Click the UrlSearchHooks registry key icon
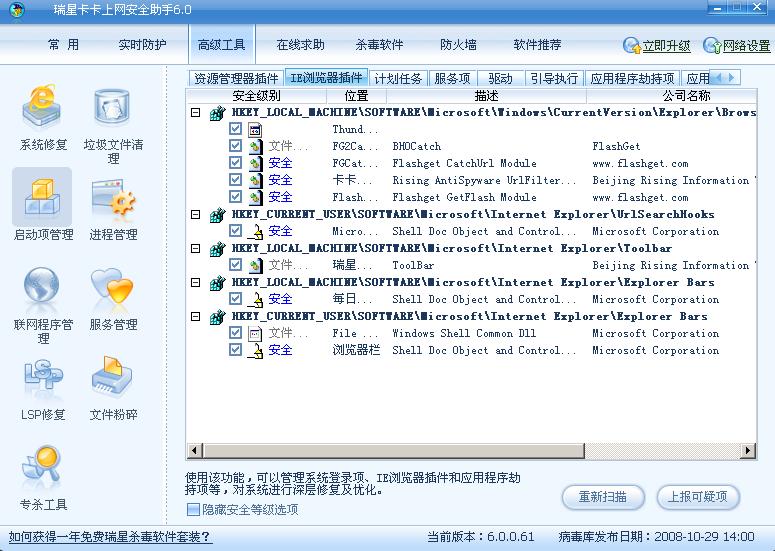This screenshot has height=551, width=775. 217,215
